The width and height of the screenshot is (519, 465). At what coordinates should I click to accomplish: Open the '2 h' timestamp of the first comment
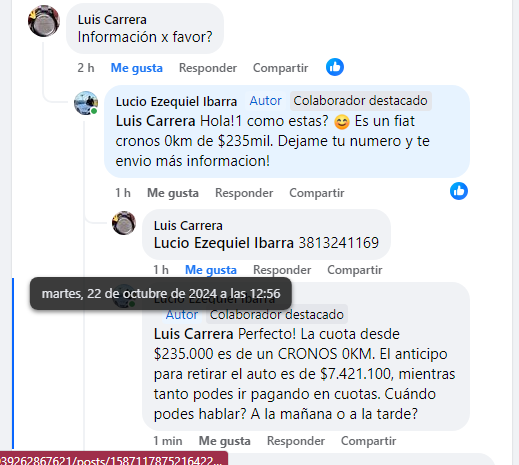point(86,68)
